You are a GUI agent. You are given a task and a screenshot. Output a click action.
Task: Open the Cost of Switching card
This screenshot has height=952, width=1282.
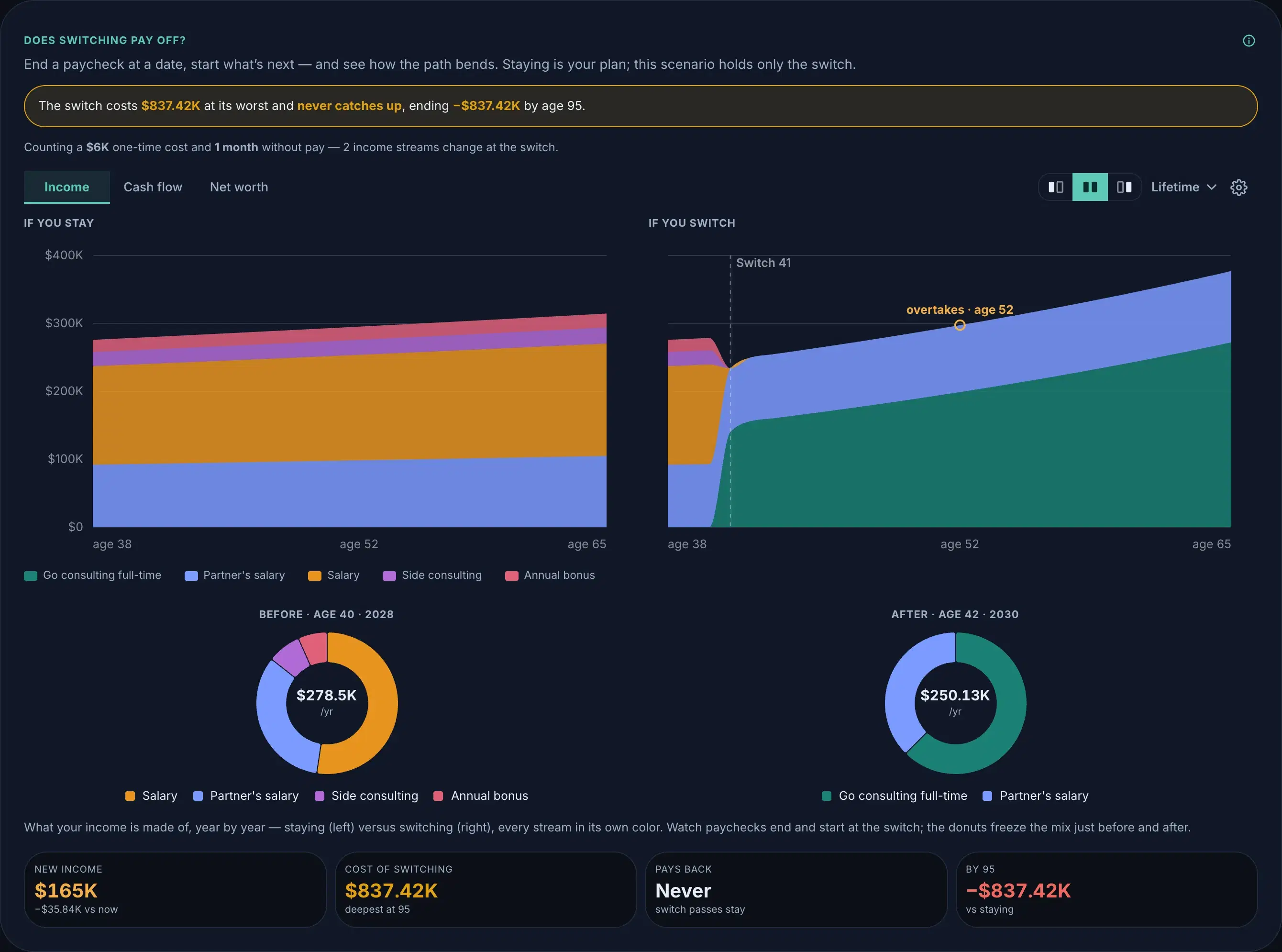[486, 890]
